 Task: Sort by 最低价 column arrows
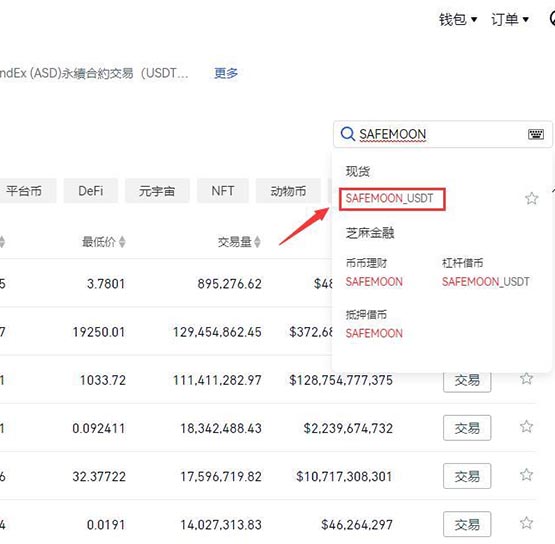pos(122,242)
